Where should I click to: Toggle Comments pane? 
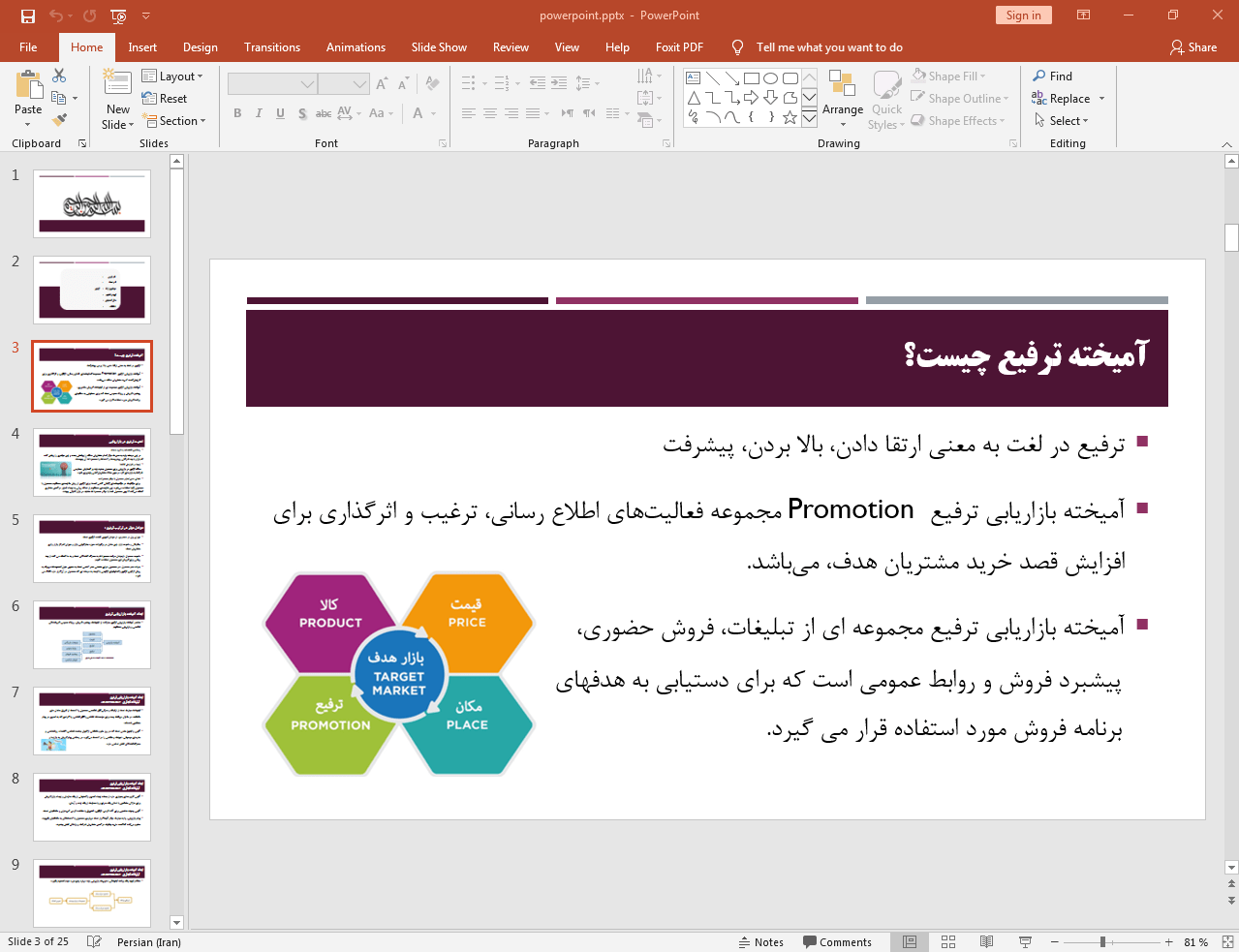837,942
